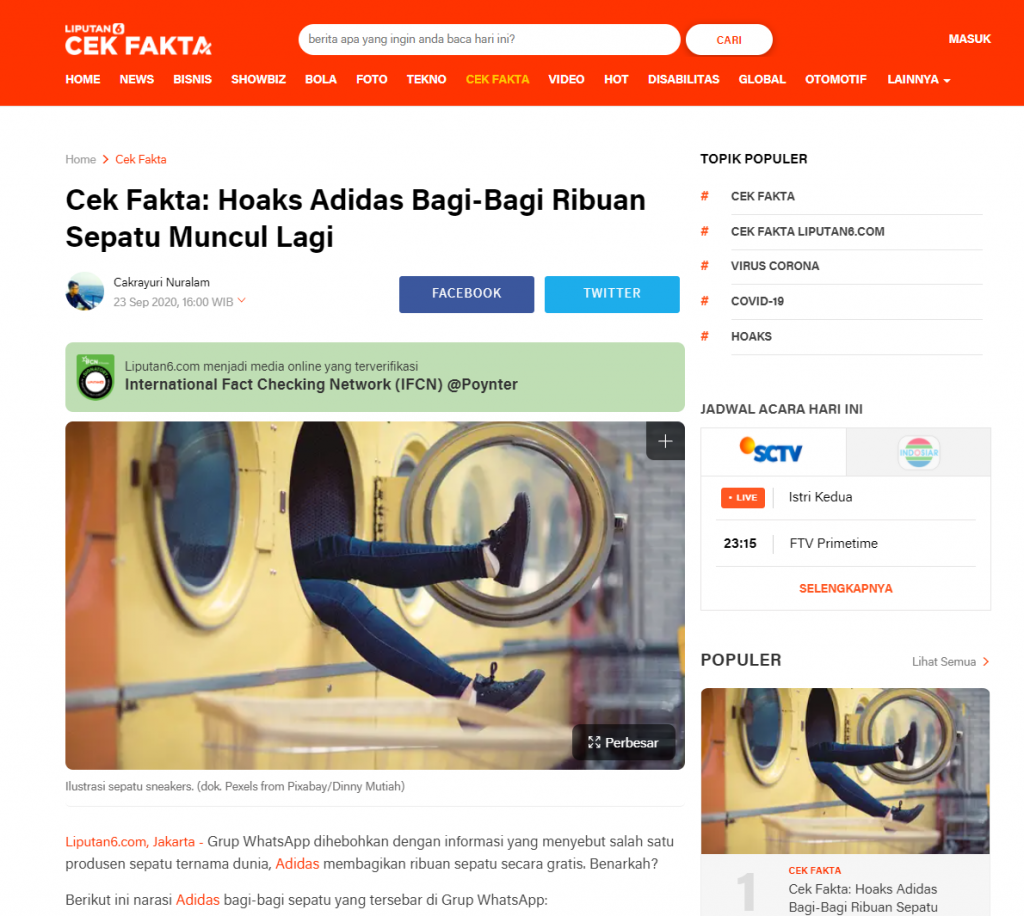Go to the TEKNO section

[426, 80]
